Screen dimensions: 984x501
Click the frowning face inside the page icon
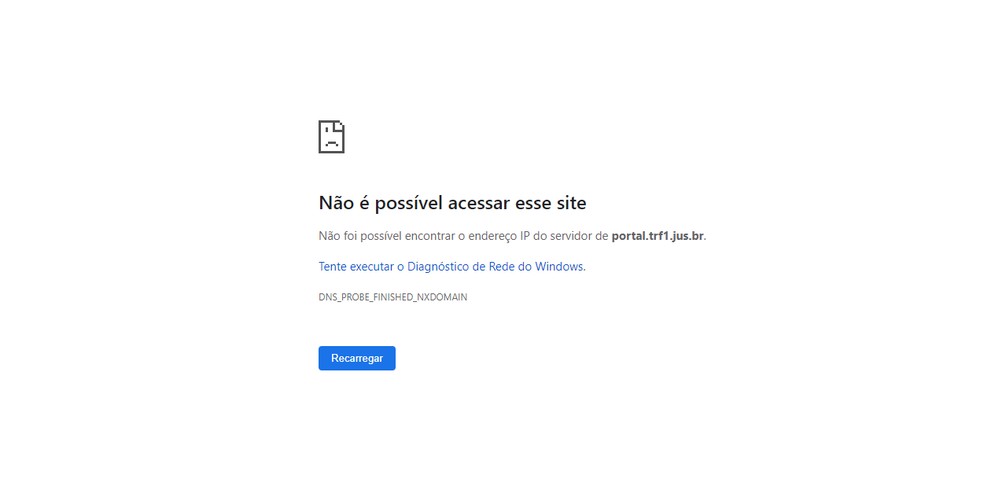click(331, 139)
